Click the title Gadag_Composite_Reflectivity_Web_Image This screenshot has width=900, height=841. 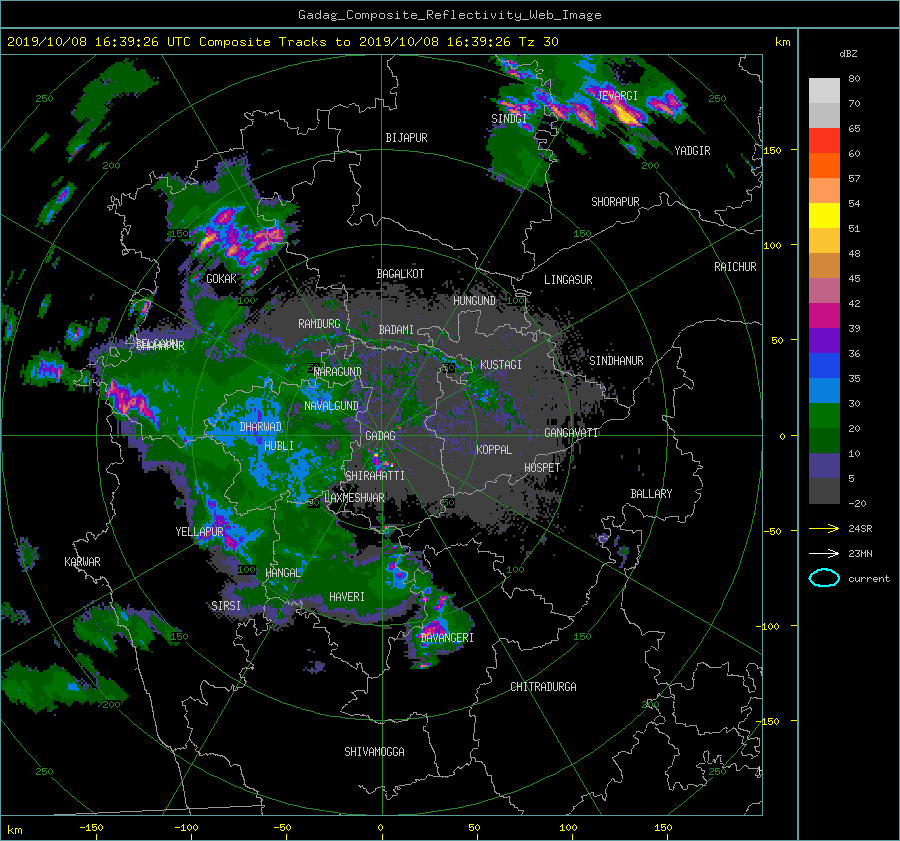point(449,15)
